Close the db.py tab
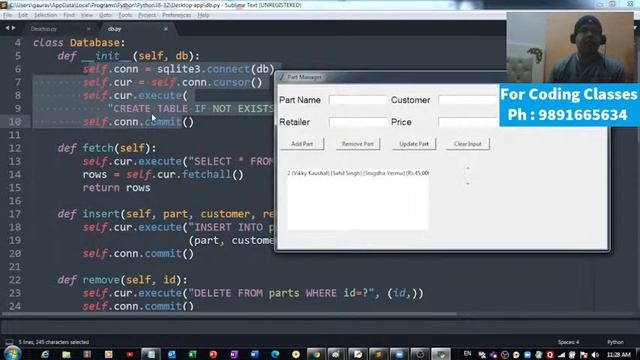The width and height of the screenshot is (640, 360). 166,29
